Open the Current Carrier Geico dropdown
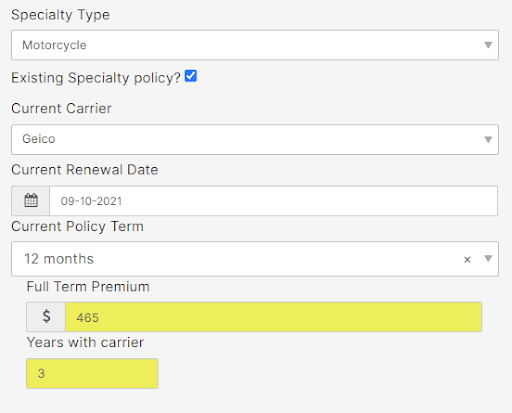The height and width of the screenshot is (413, 512). point(255,139)
